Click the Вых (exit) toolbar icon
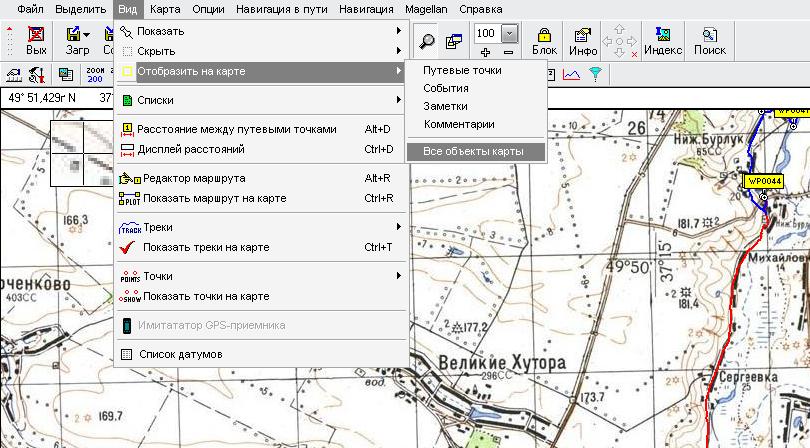The image size is (810, 448). pyautogui.click(x=36, y=40)
